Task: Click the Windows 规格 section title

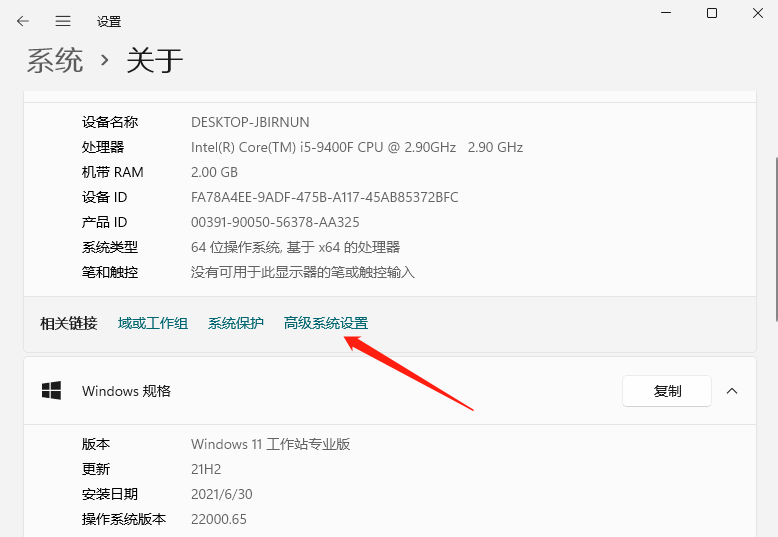Action: [126, 391]
